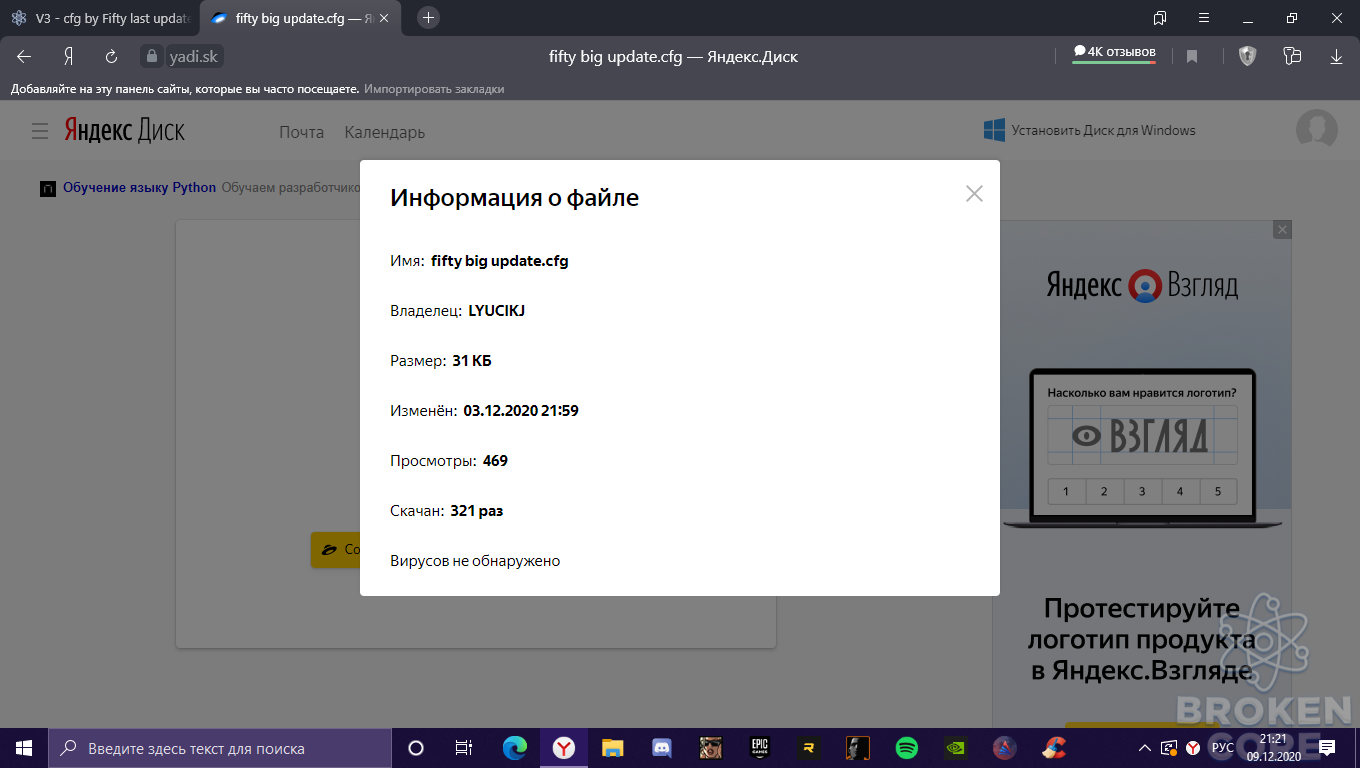Image resolution: width=1360 pixels, height=768 pixels.
Task: Open Cortana from the taskbar
Action: coord(416,748)
